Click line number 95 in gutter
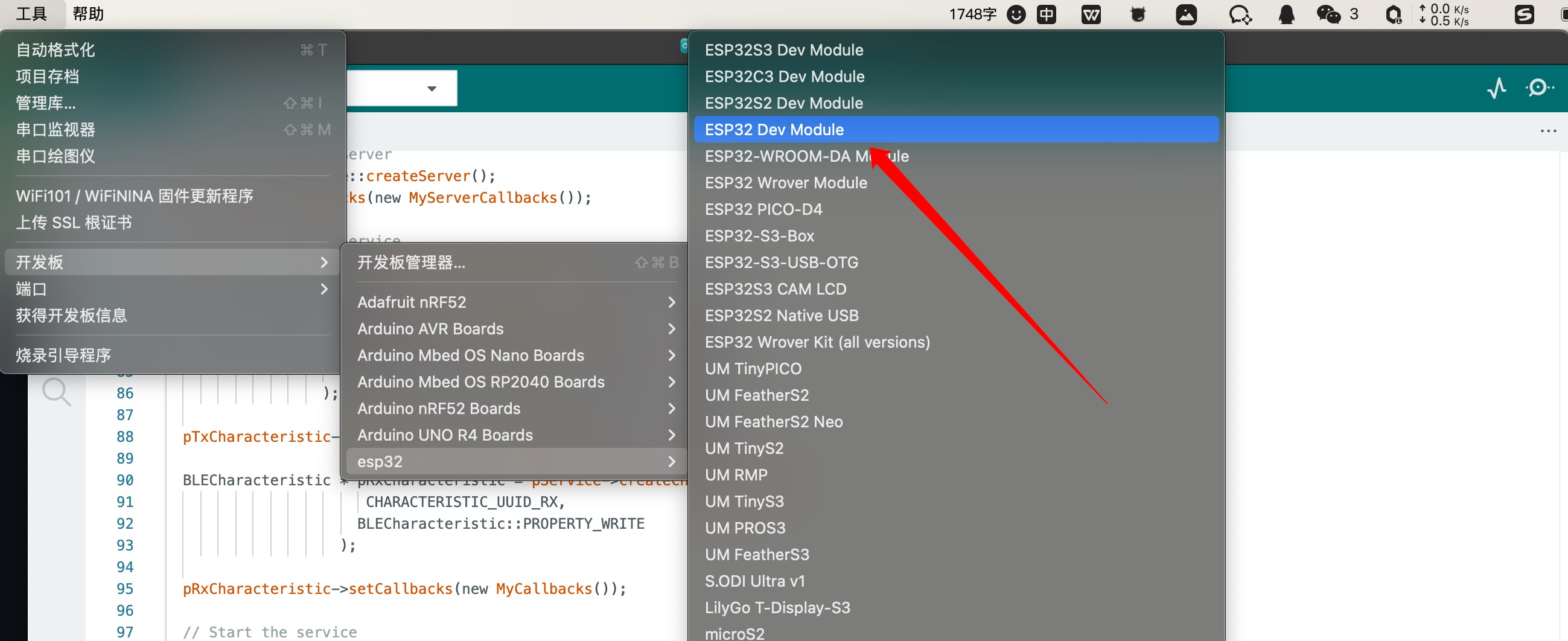The height and width of the screenshot is (641, 1568). click(x=125, y=588)
